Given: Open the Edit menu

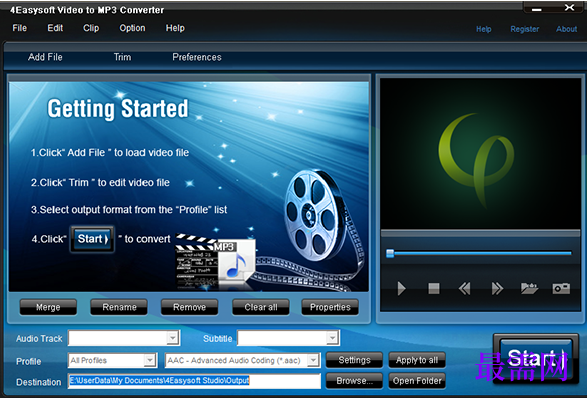Looking at the screenshot, I should point(55,28).
